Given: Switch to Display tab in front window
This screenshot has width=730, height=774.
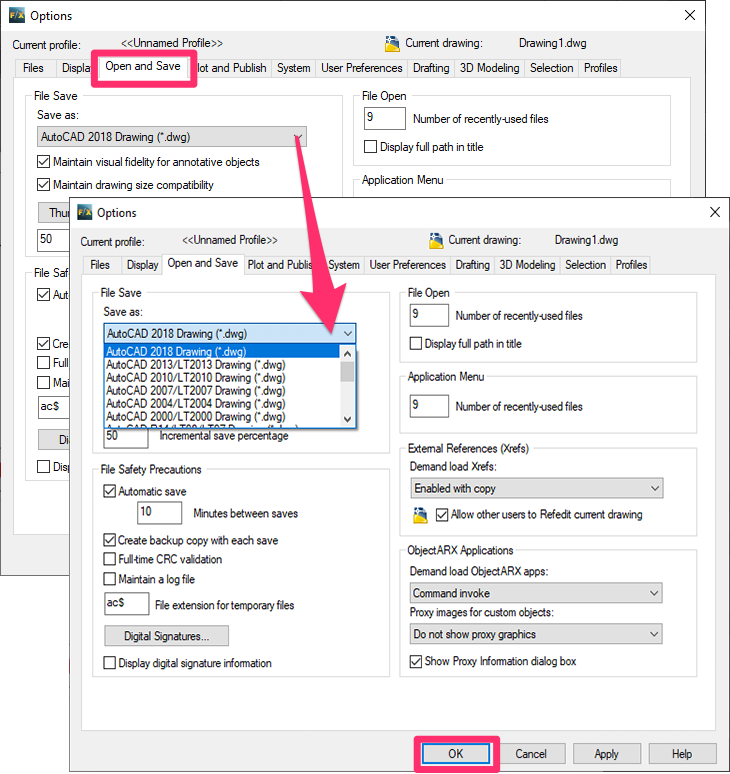Looking at the screenshot, I should click(142, 265).
